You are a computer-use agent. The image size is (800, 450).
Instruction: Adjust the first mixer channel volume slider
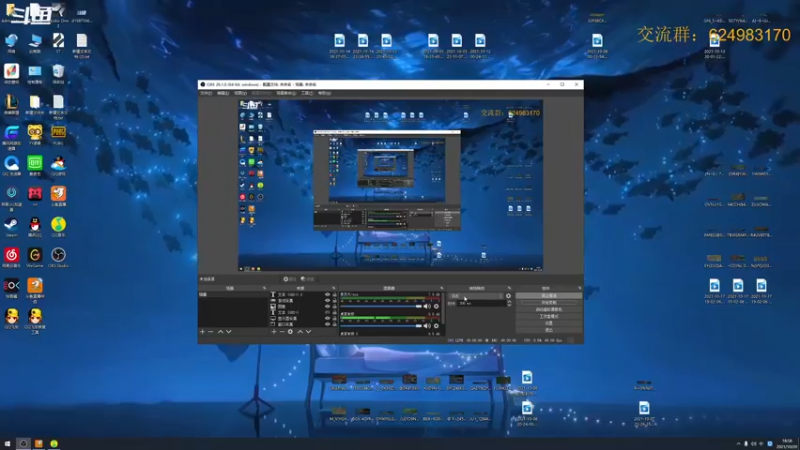click(x=381, y=306)
